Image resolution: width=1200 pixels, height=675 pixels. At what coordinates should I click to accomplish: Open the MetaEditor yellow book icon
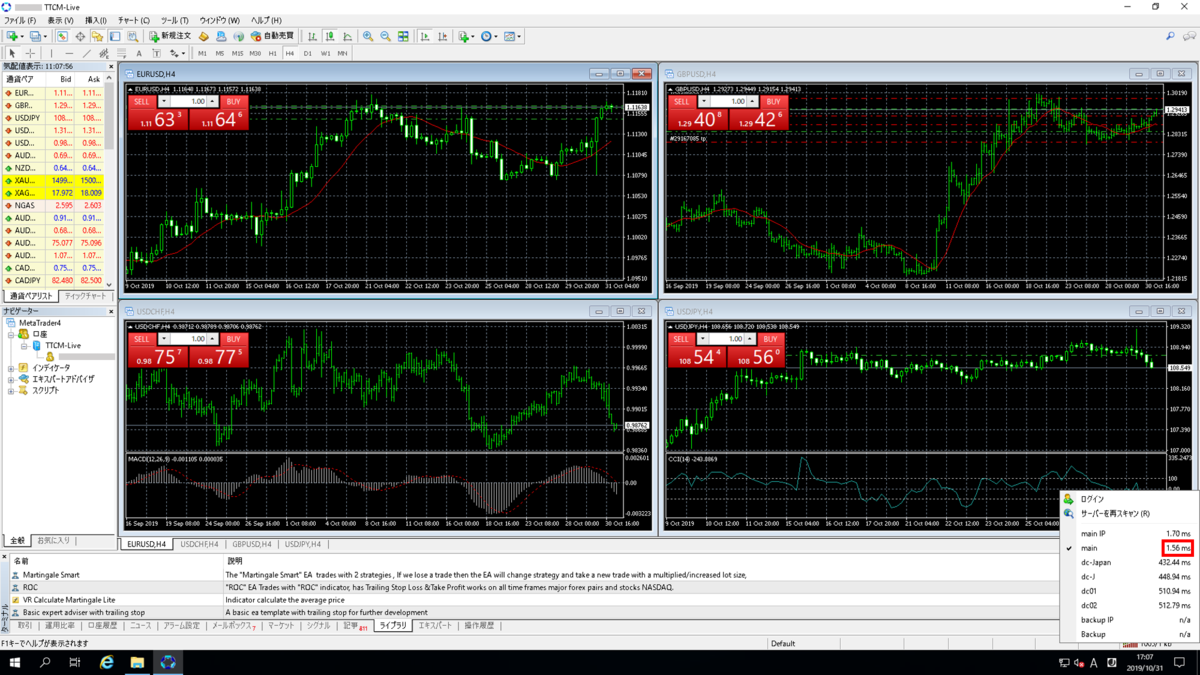(203, 36)
